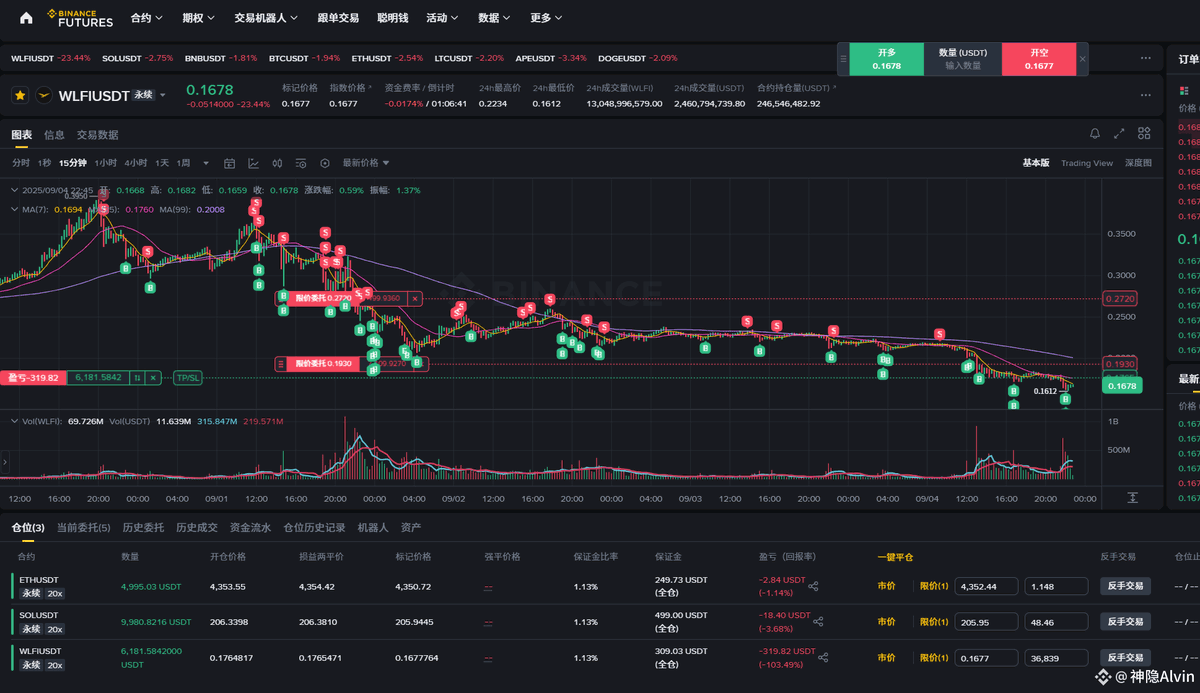Click 市价 close for SOLUSDT position
This screenshot has width=1200, height=693.
(886, 622)
